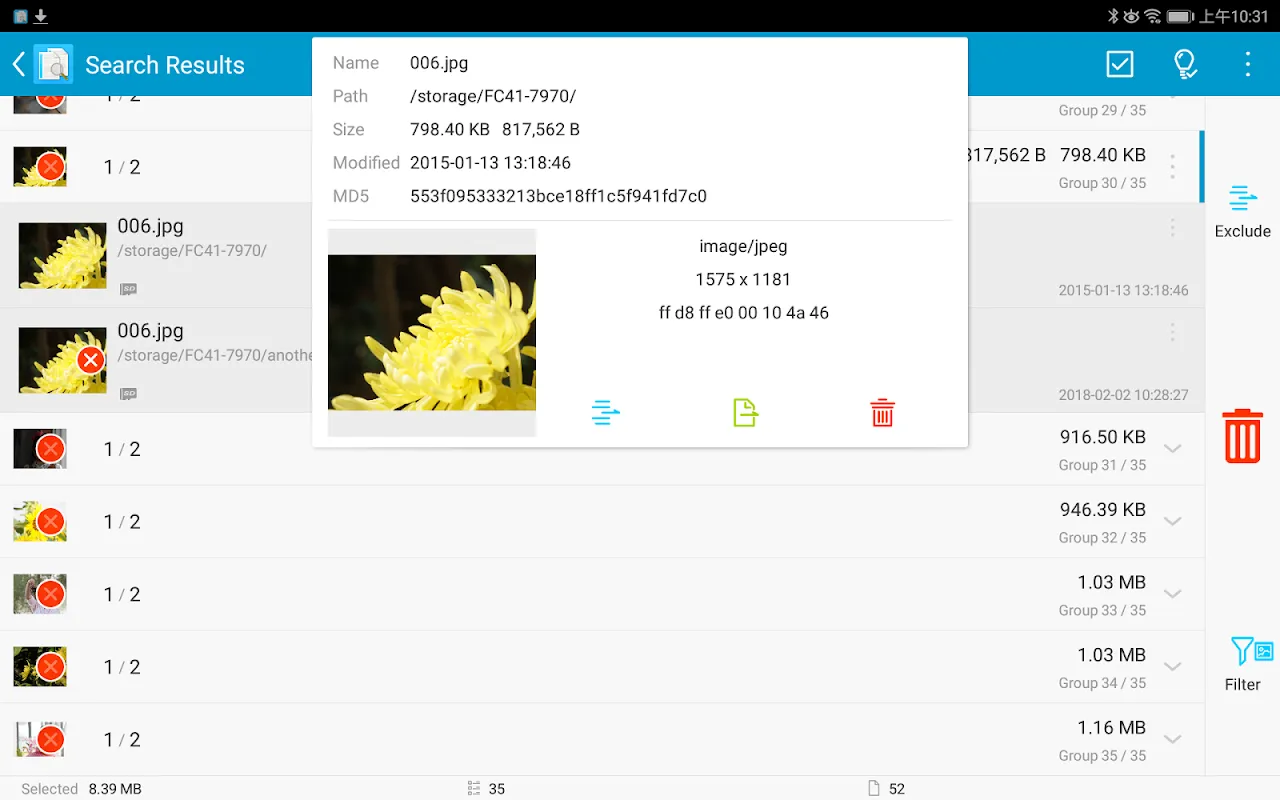
Task: Tap the blue exclude icon in details popup
Action: click(605, 412)
